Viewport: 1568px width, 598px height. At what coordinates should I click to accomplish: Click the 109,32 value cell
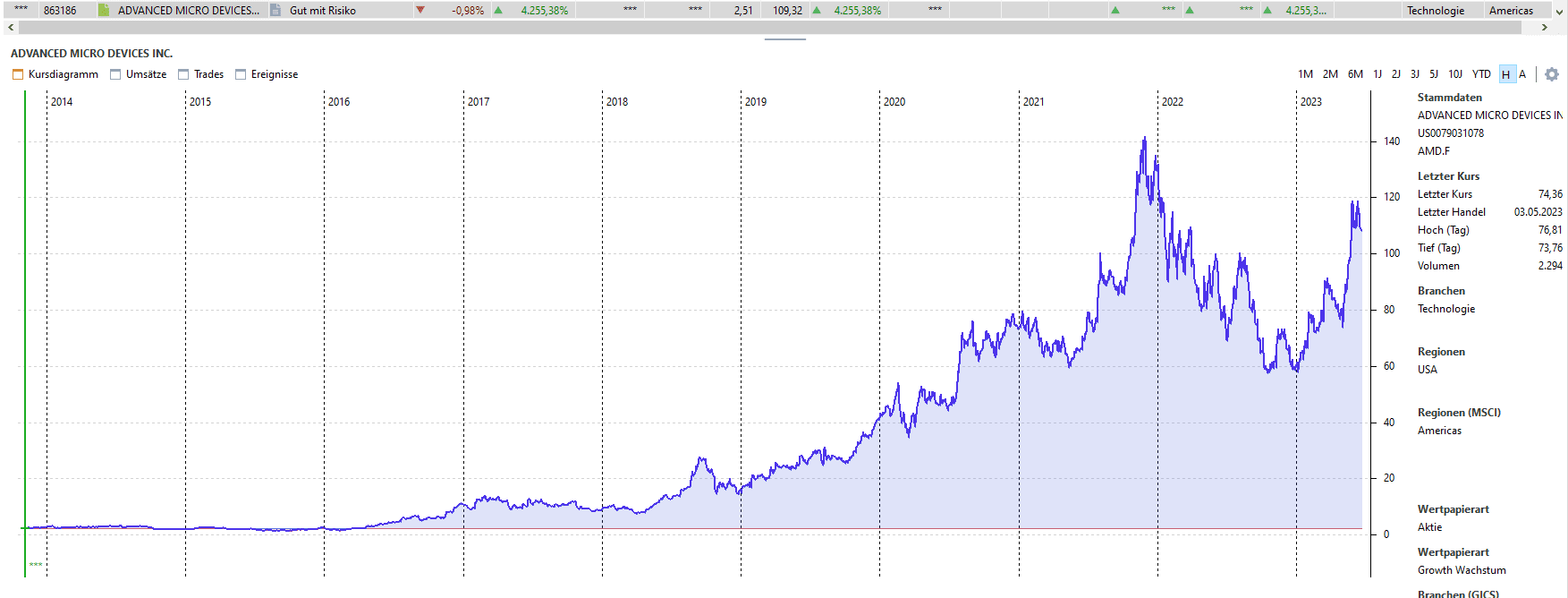[x=787, y=11]
